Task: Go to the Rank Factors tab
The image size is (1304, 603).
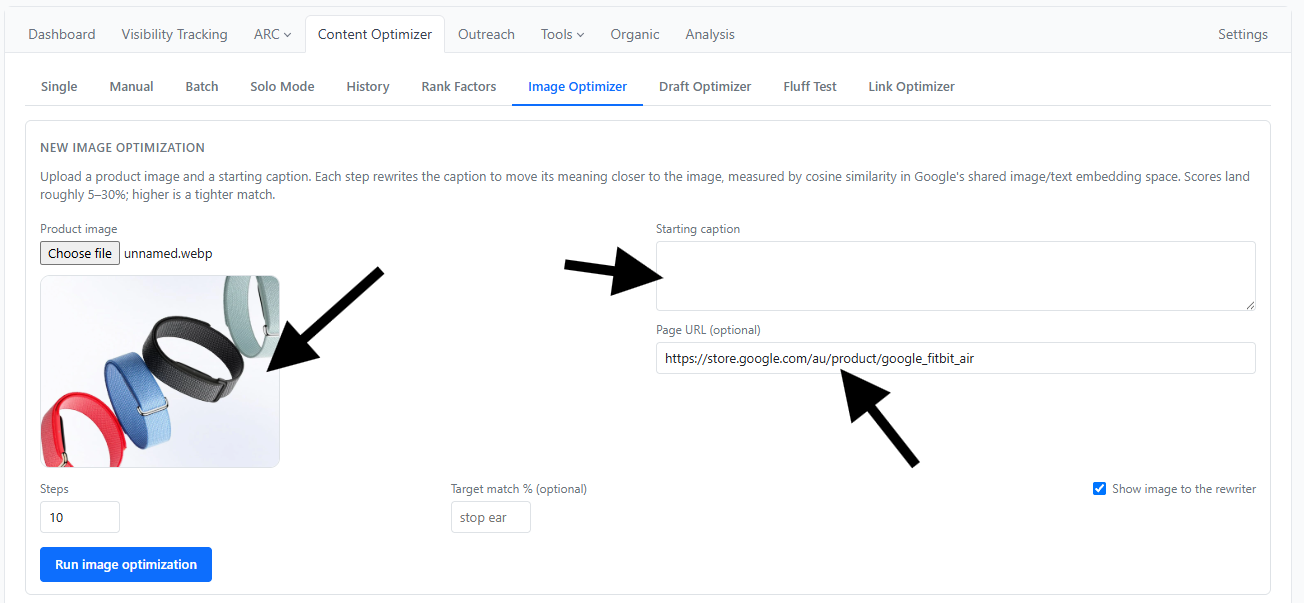Action: pyautogui.click(x=459, y=86)
